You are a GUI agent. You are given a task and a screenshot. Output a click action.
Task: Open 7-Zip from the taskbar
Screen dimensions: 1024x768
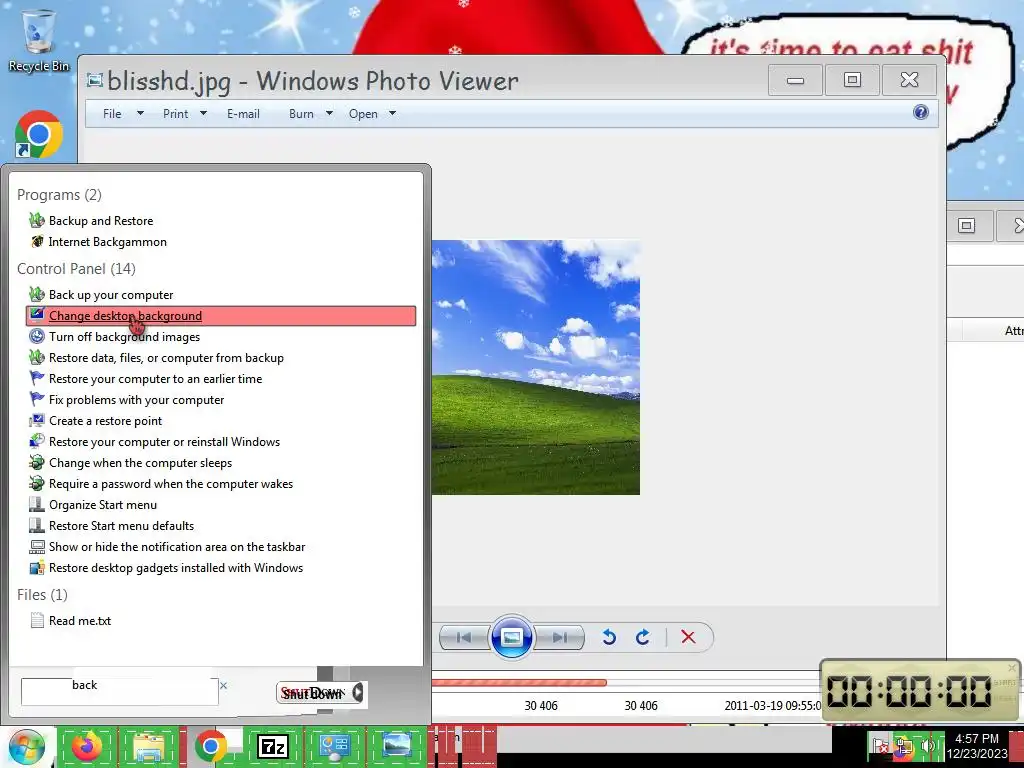click(272, 746)
